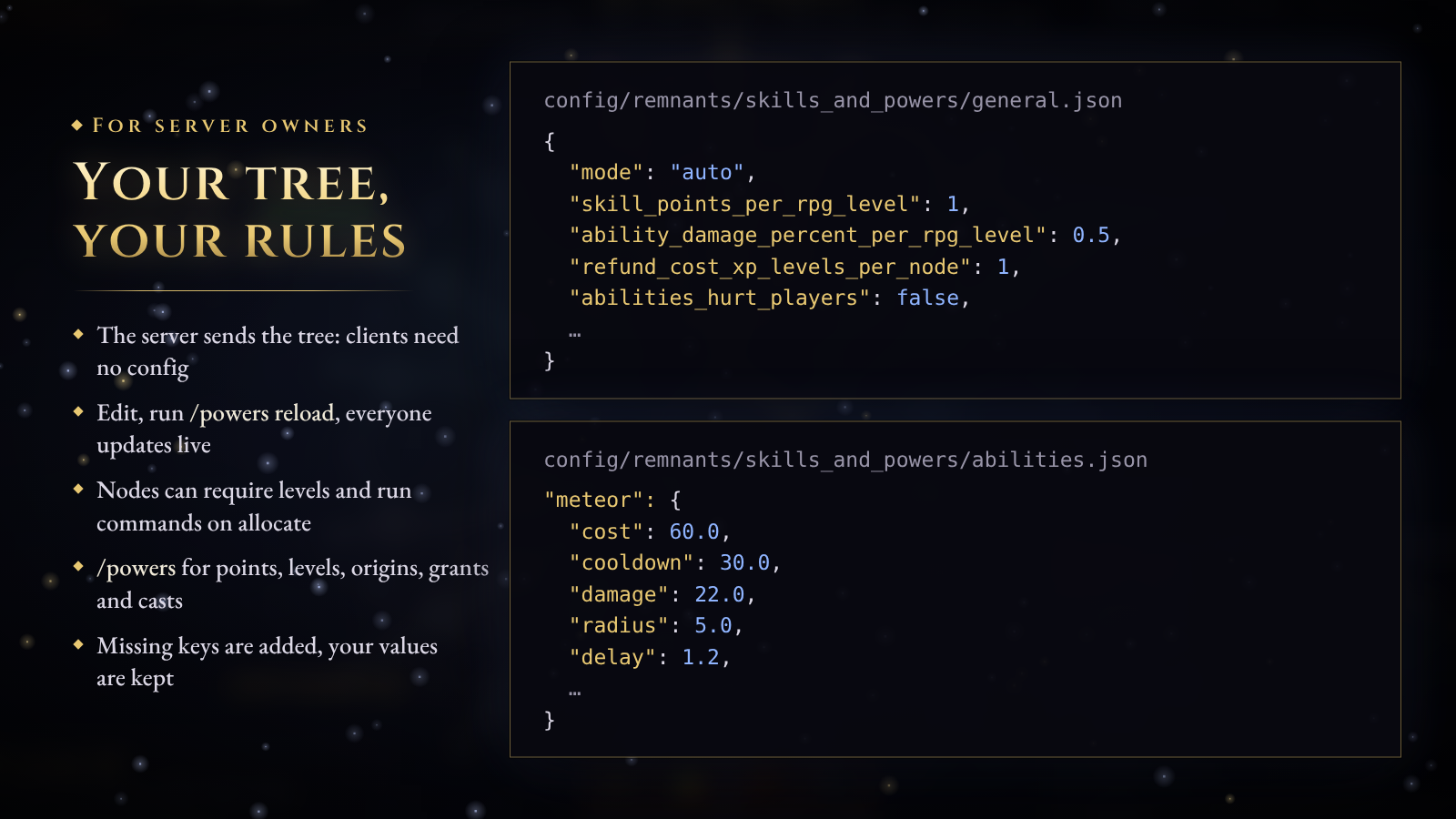The width and height of the screenshot is (1456, 819).
Task: Click the abilities.json file path text
Action: [x=845, y=460]
